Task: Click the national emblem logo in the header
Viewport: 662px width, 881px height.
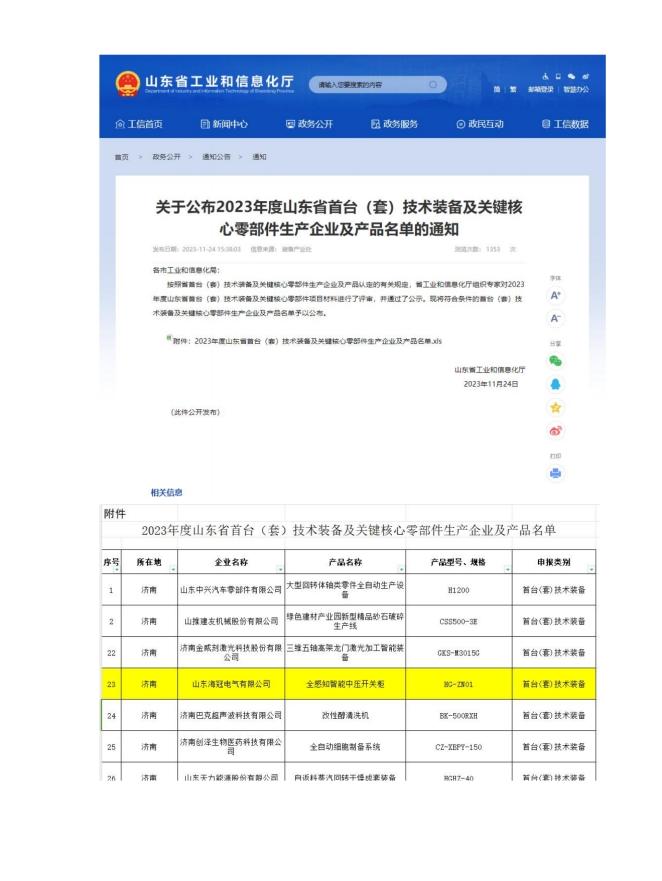Action: click(x=128, y=84)
